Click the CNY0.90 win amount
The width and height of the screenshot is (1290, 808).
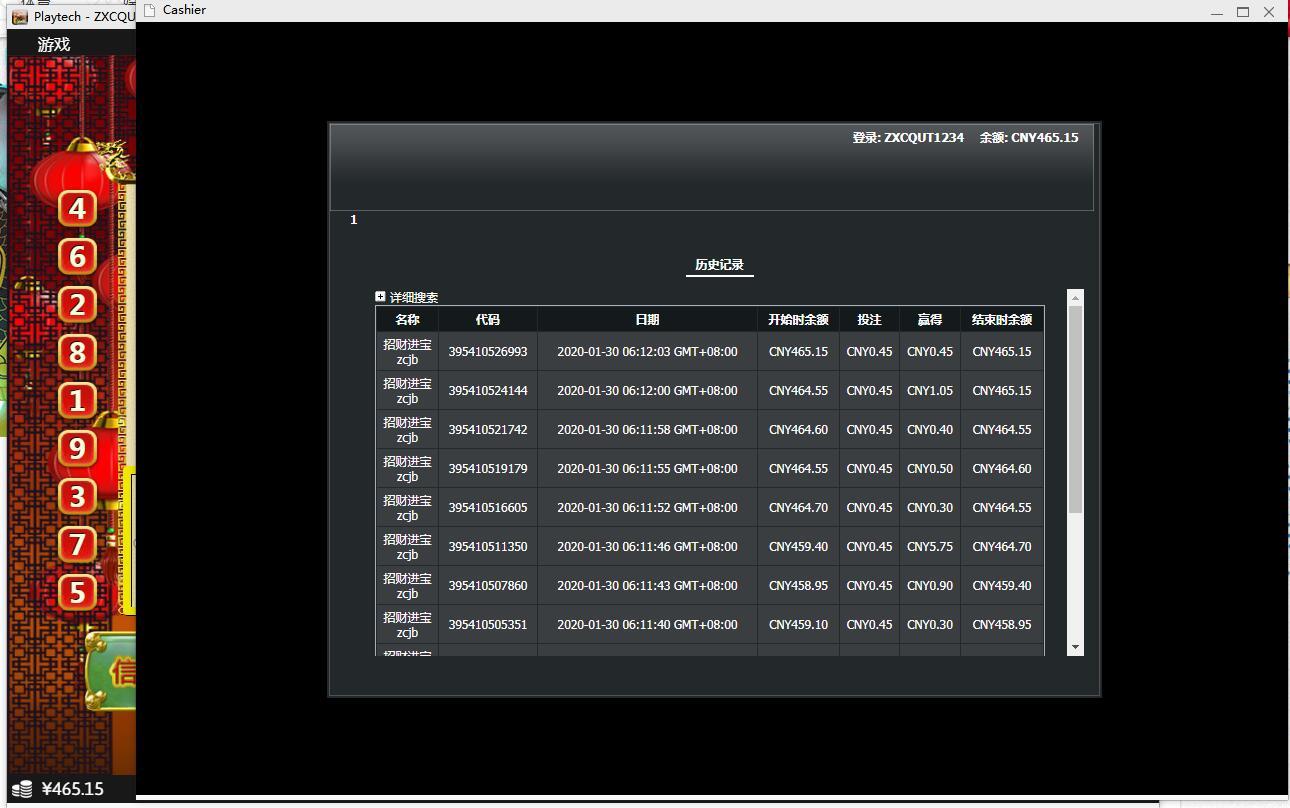click(x=930, y=586)
